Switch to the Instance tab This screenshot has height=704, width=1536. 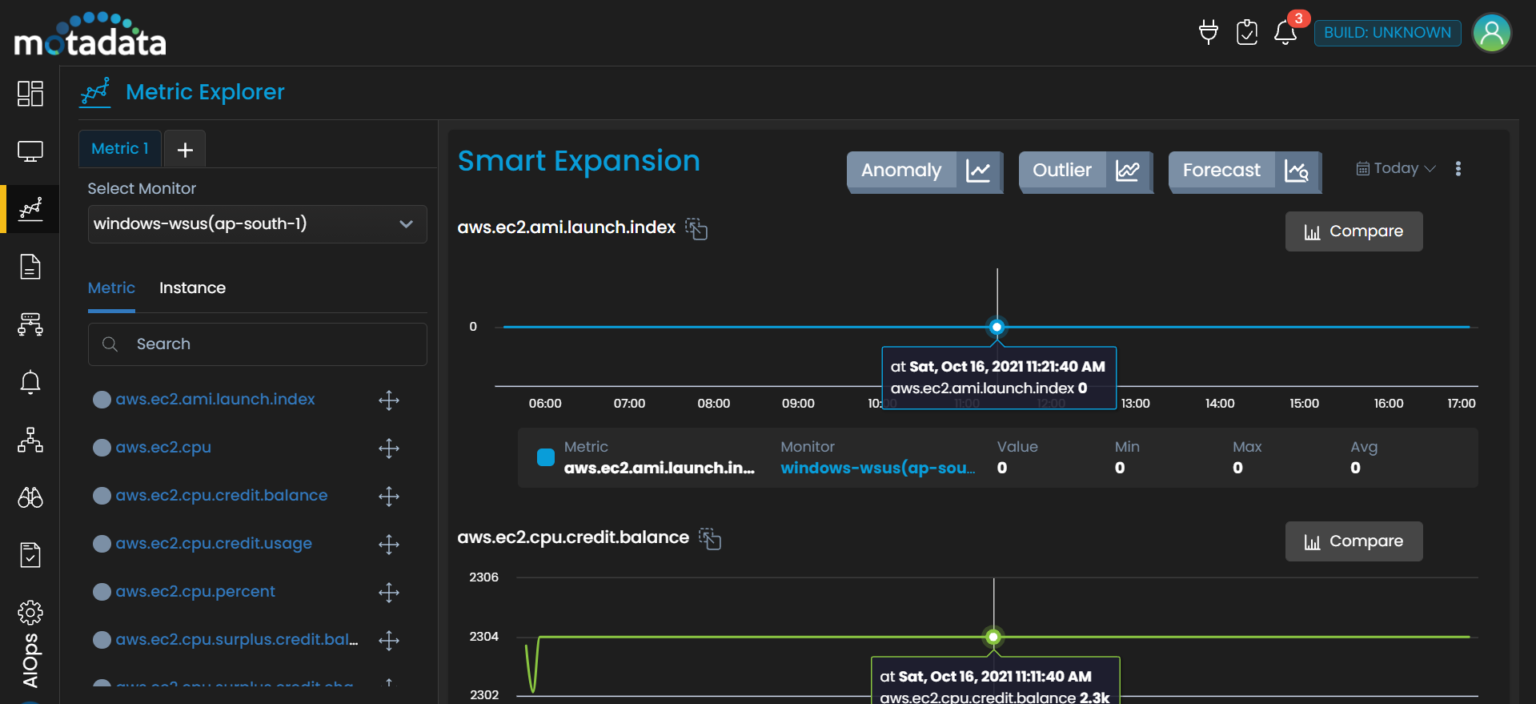192,288
